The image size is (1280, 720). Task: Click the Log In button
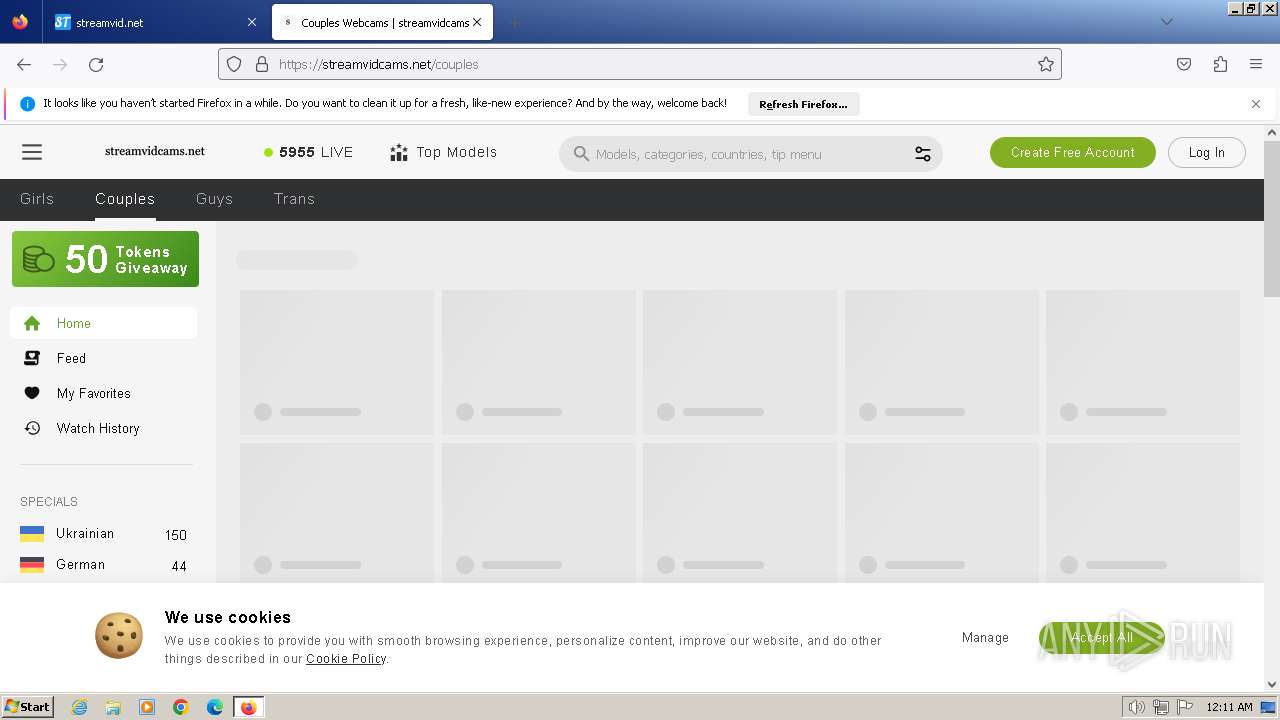pos(1206,152)
